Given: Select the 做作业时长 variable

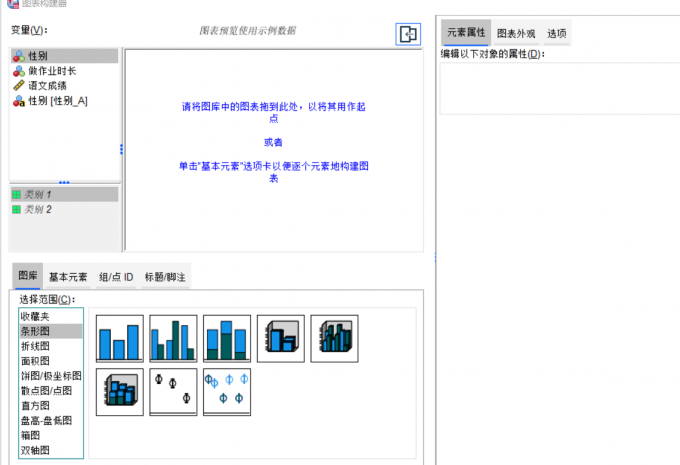Looking at the screenshot, I should click(64, 71).
